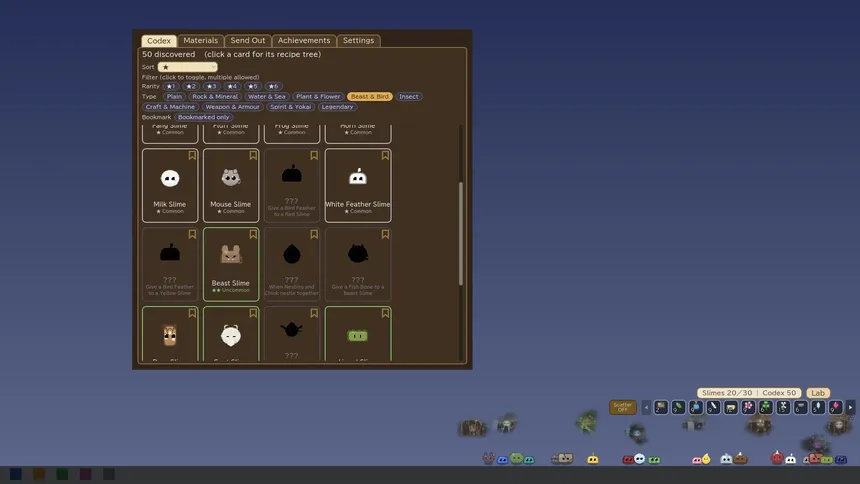Filter by Spirit & Yokai type
860x484 pixels.
tap(291, 107)
